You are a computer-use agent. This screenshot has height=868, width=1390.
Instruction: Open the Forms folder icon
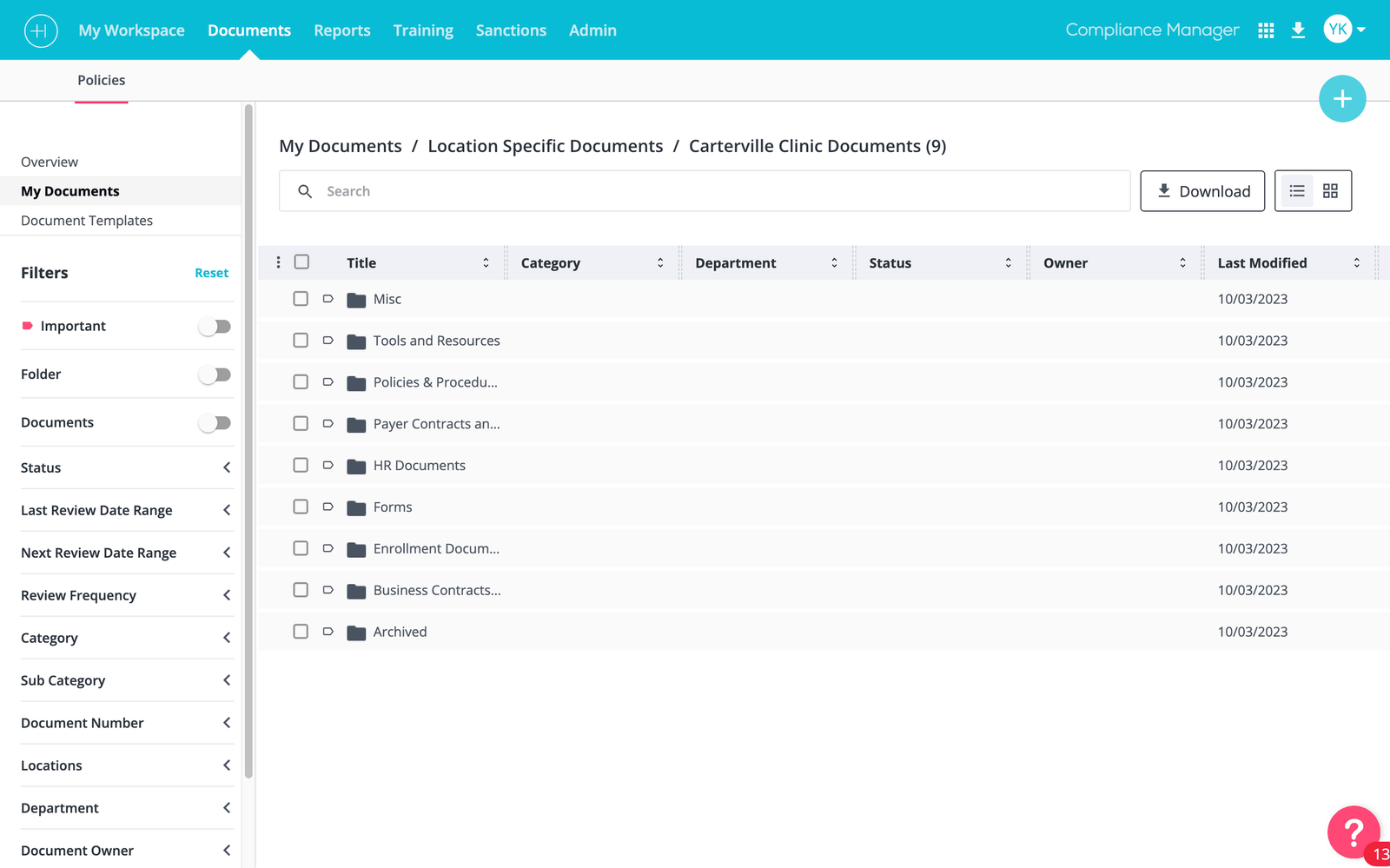click(356, 508)
